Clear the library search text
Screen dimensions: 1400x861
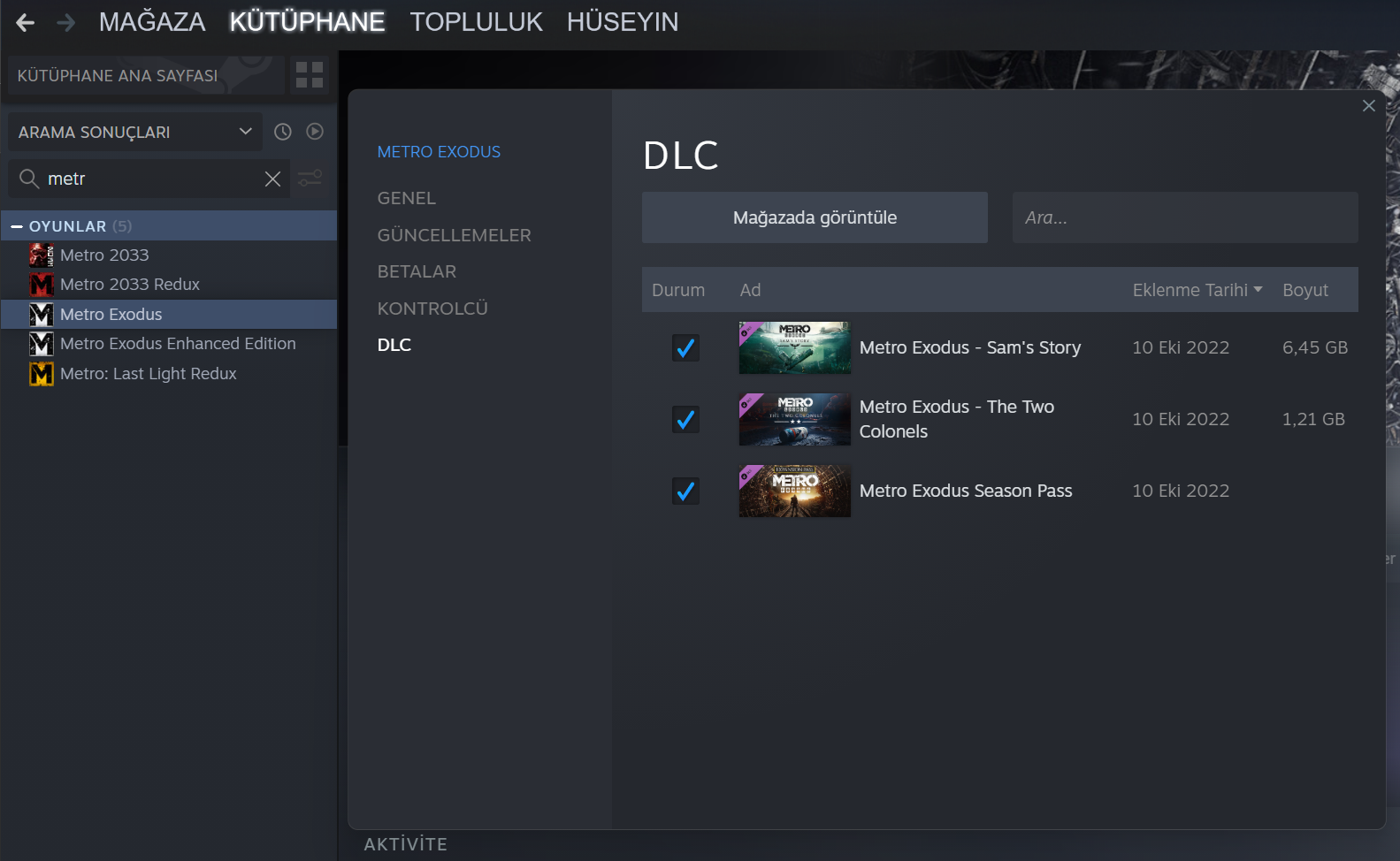pyautogui.click(x=273, y=179)
